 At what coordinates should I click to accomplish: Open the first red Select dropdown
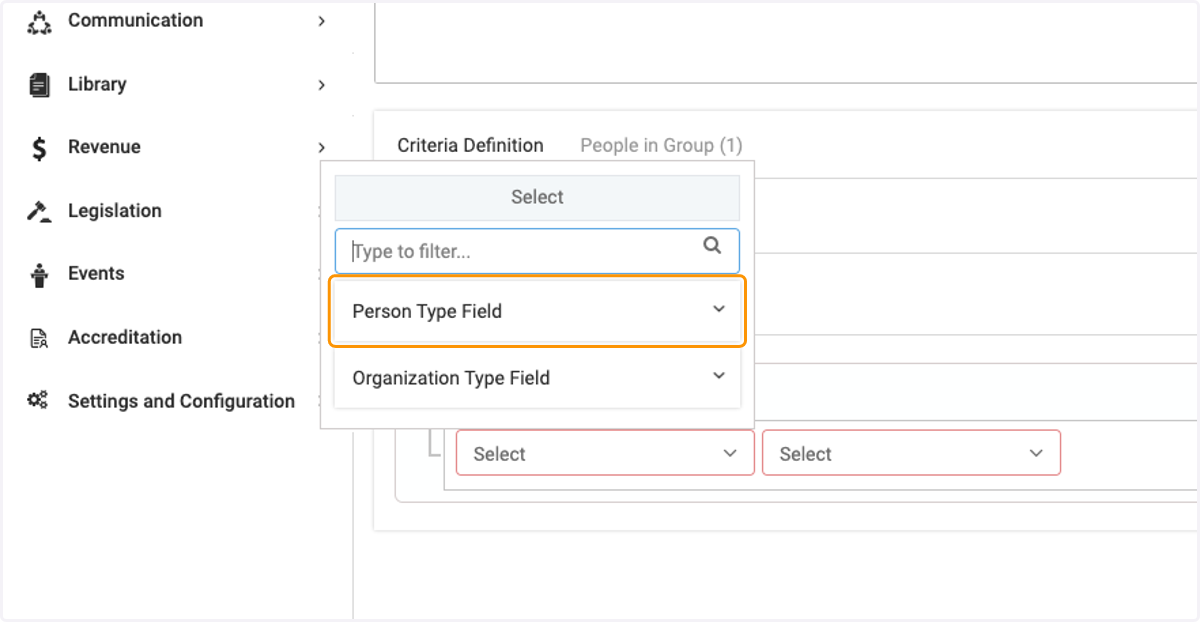point(605,453)
